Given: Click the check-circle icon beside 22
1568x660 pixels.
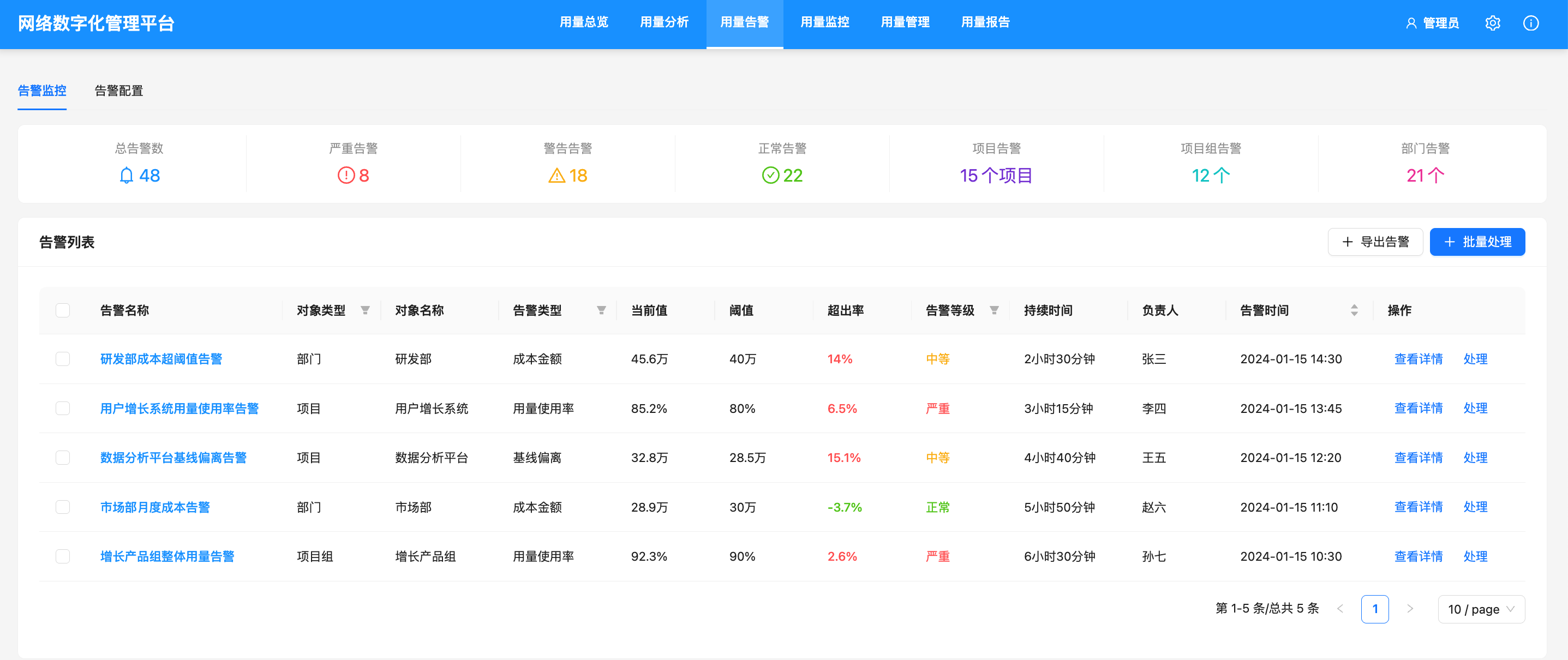Looking at the screenshot, I should pyautogui.click(x=770, y=175).
